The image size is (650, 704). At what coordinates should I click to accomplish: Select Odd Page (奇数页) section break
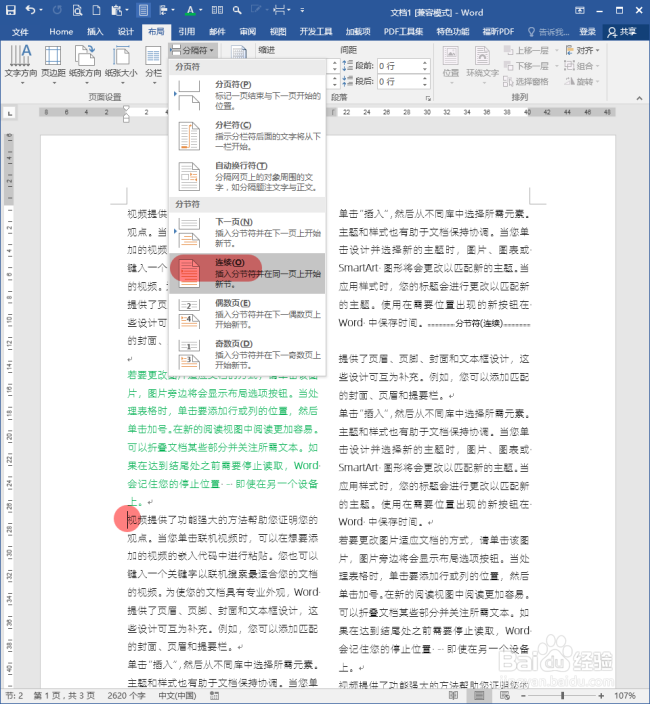pyautogui.click(x=247, y=354)
